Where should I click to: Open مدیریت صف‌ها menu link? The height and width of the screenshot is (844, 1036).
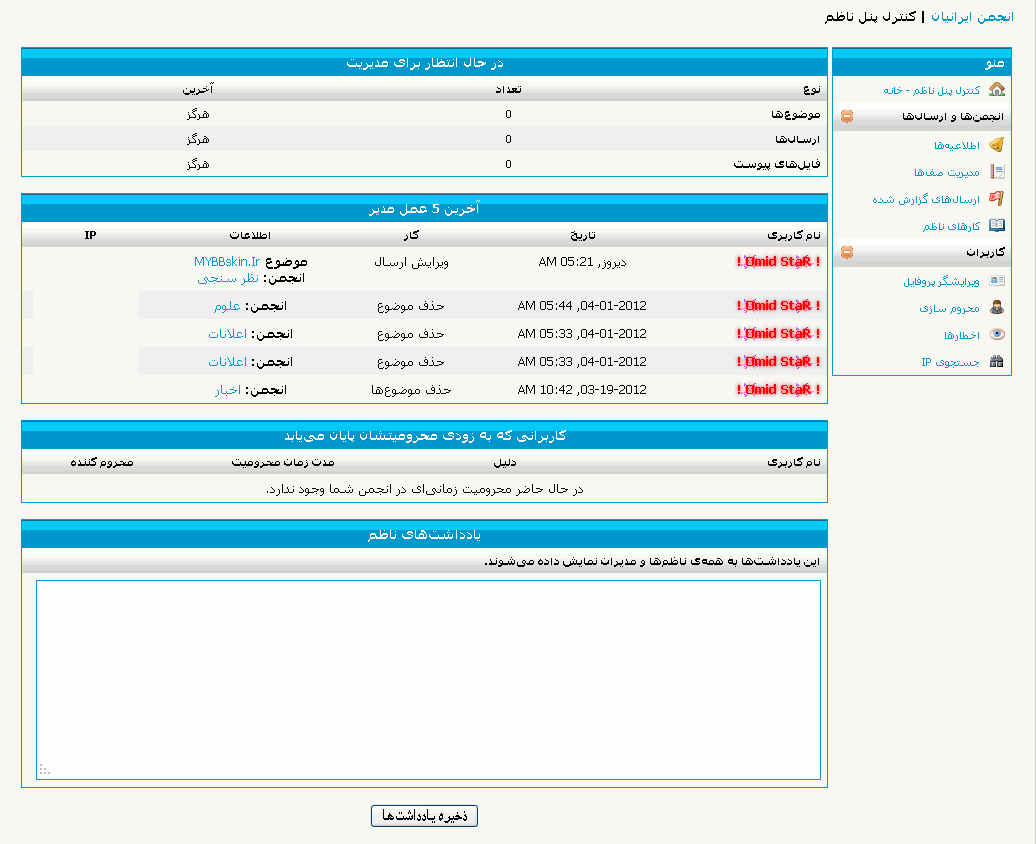click(947, 173)
